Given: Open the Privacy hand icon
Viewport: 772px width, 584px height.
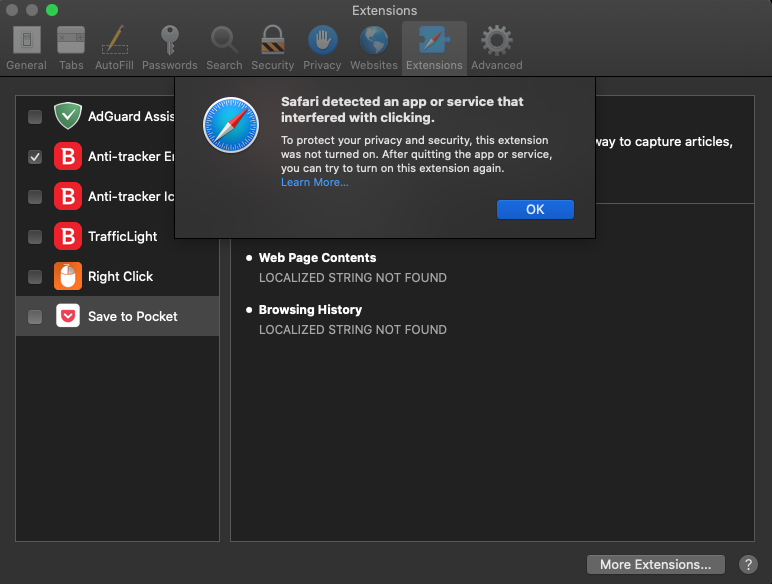Looking at the screenshot, I should [322, 39].
